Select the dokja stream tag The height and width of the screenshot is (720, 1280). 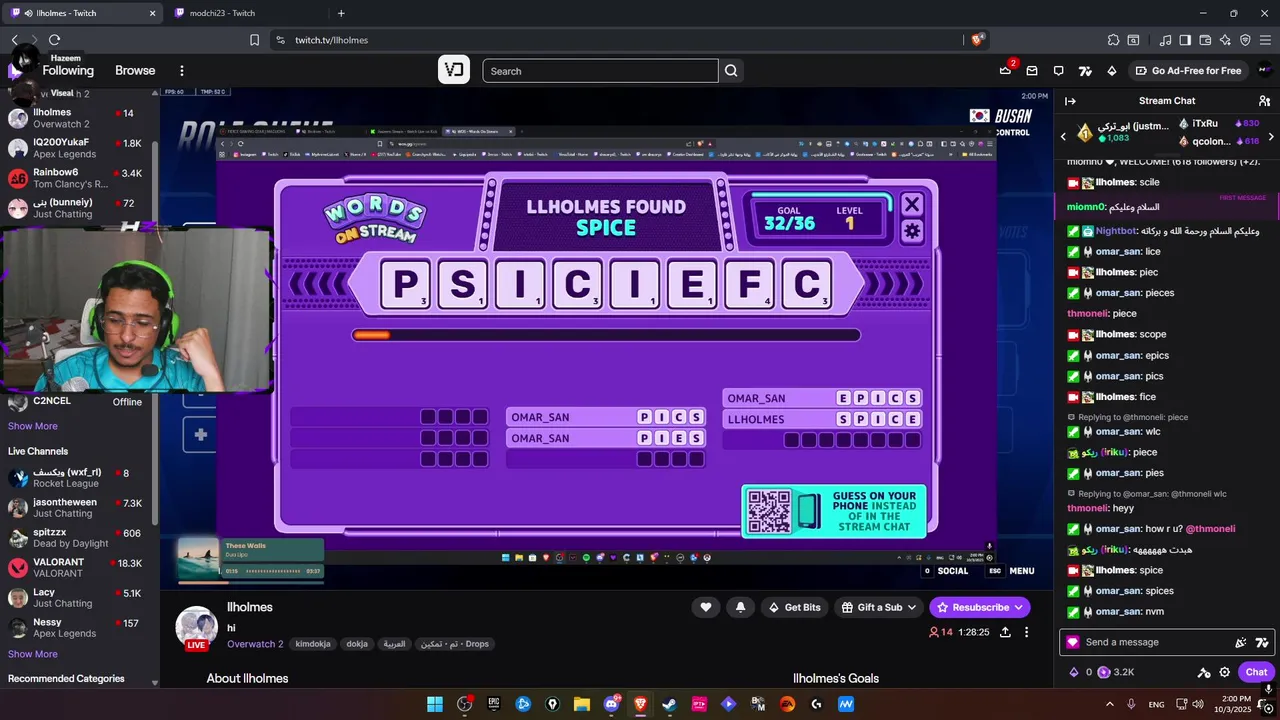click(x=357, y=644)
